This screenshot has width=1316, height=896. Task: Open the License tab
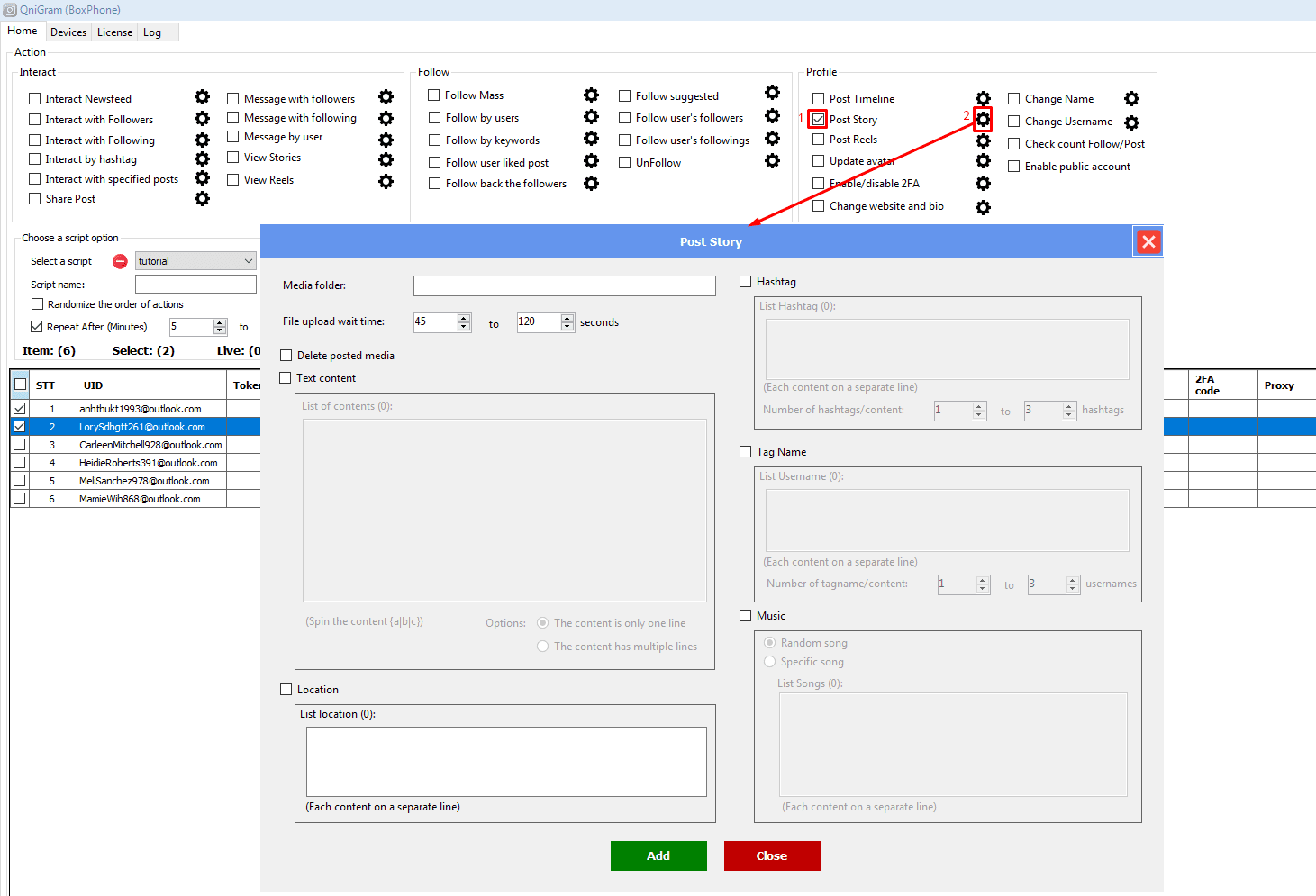114,32
